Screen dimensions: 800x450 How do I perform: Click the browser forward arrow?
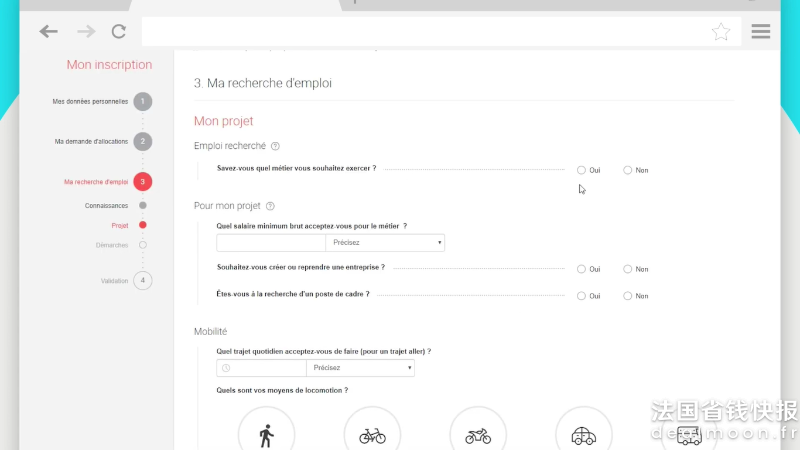(86, 32)
